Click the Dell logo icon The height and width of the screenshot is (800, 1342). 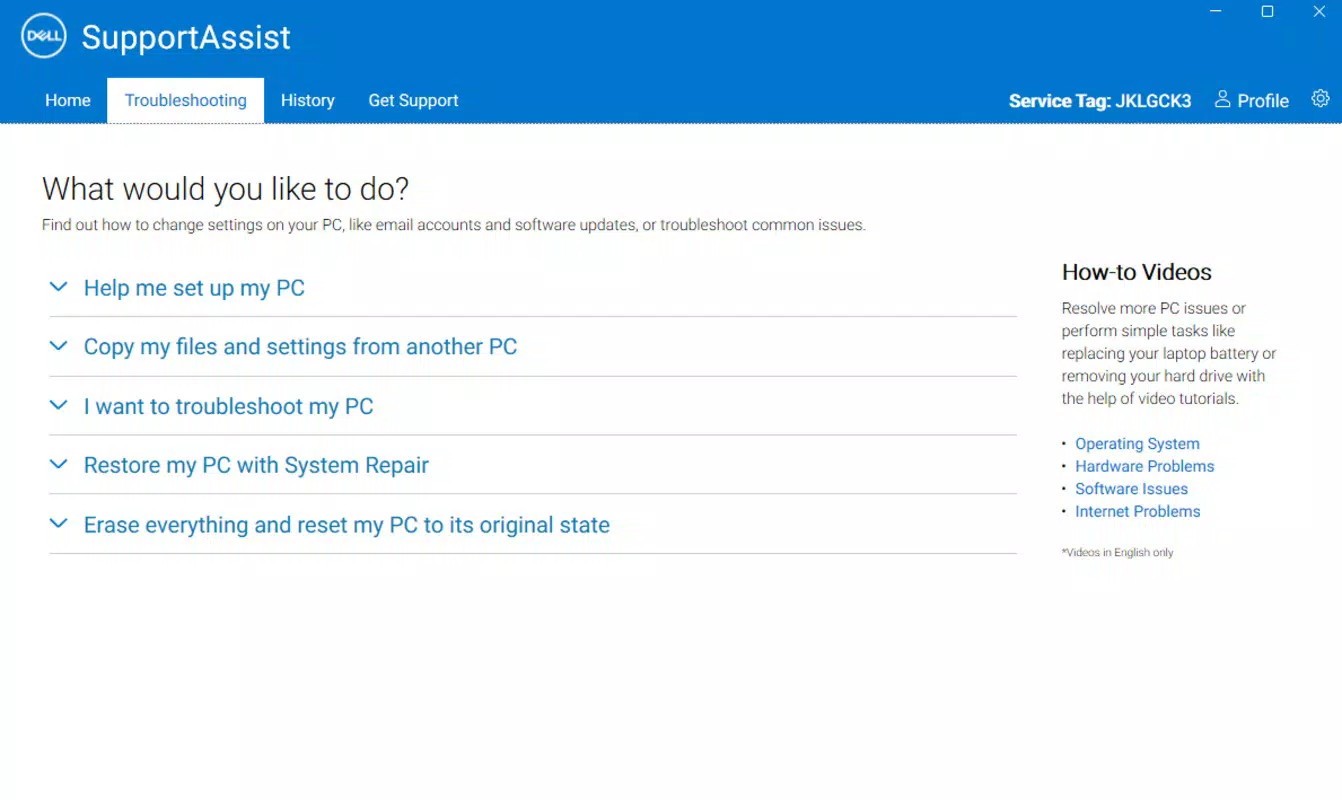pos(43,37)
